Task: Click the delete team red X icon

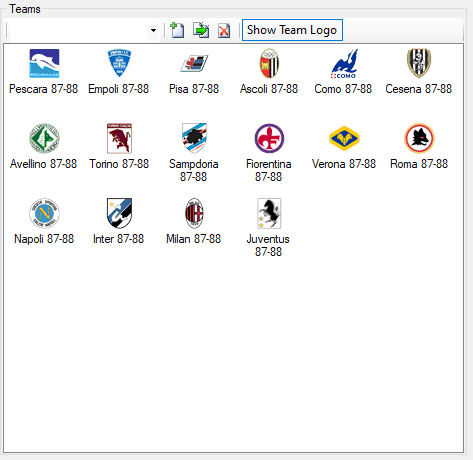Action: (x=224, y=31)
